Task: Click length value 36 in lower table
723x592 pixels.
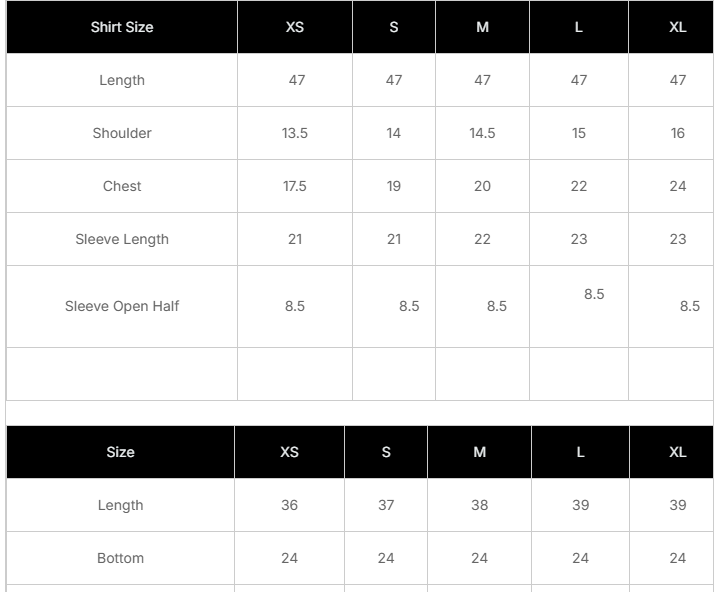Action: 289,505
